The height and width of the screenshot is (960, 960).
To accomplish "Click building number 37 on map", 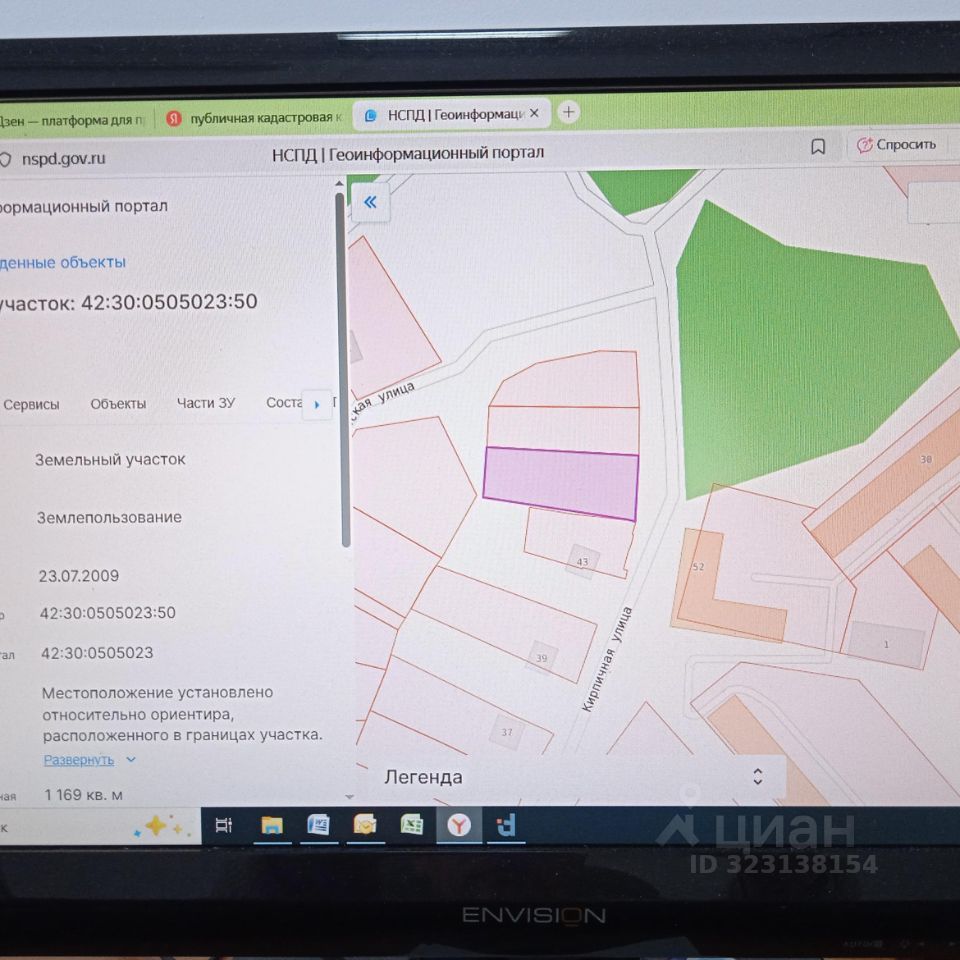I will (507, 732).
